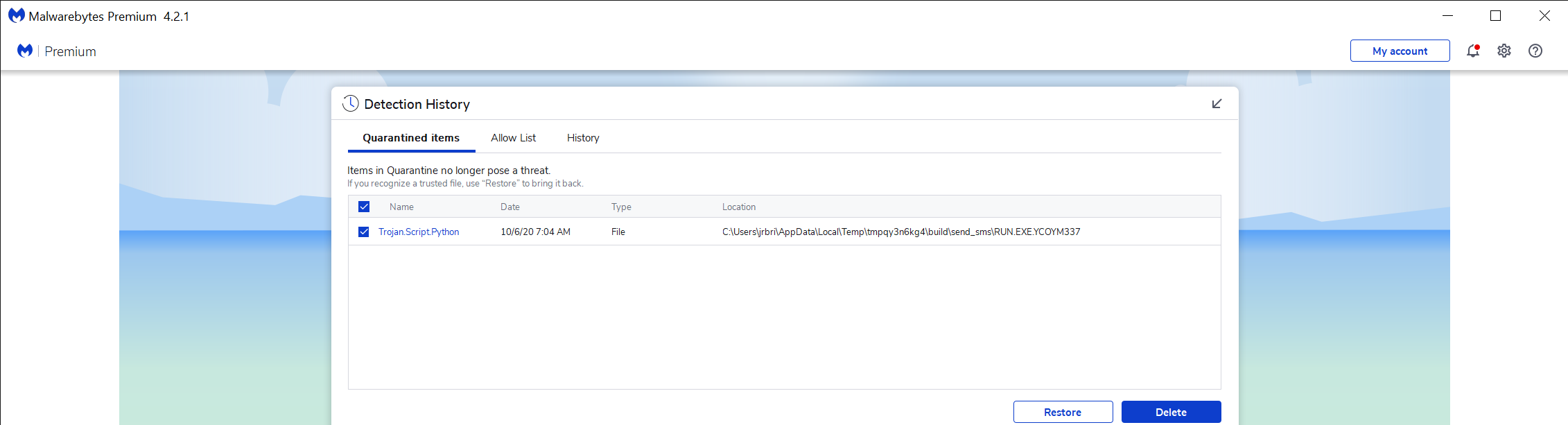The width and height of the screenshot is (1568, 425).
Task: Restore the selected quarantined item
Action: click(1063, 412)
